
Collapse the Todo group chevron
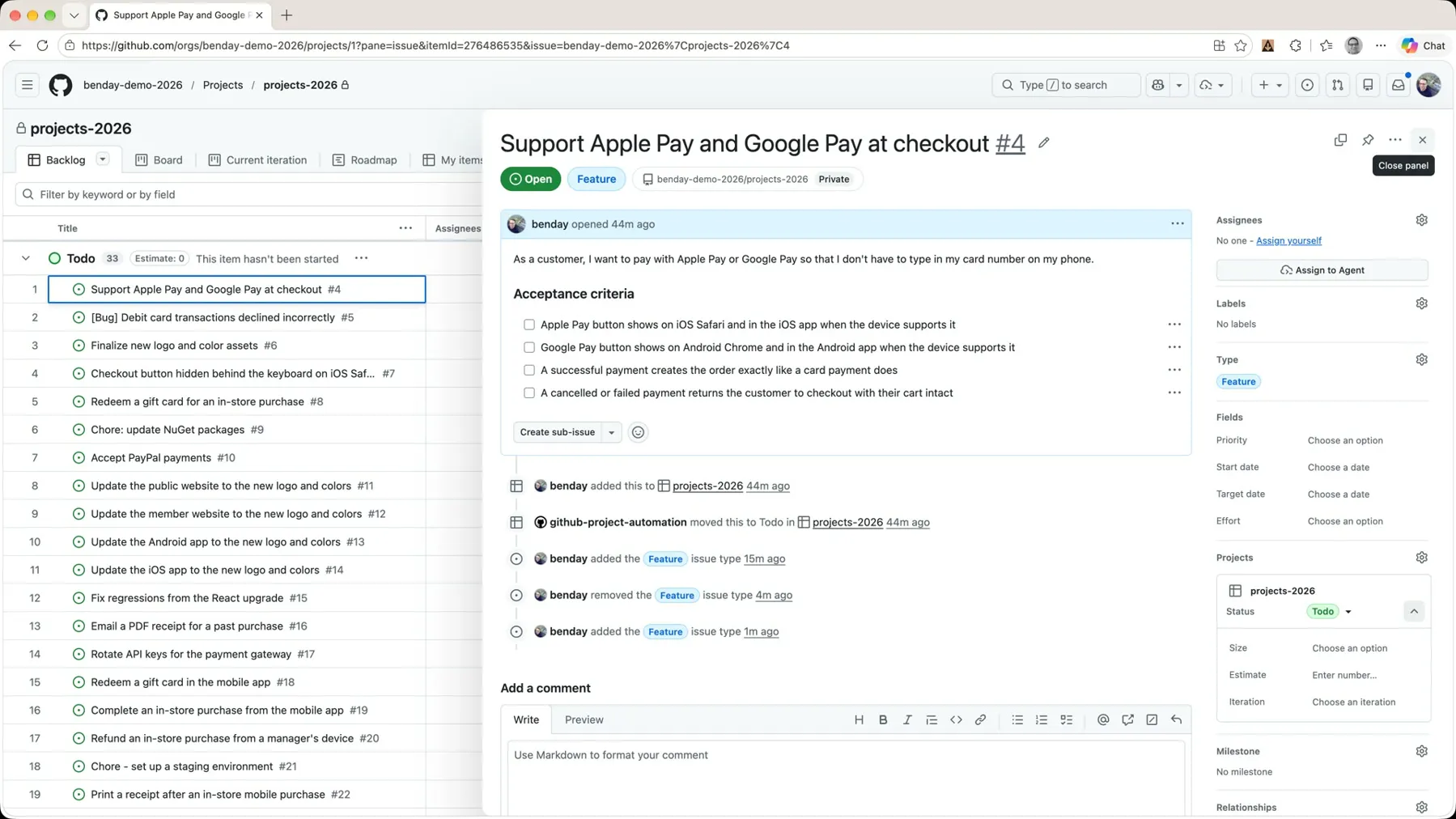pos(26,258)
